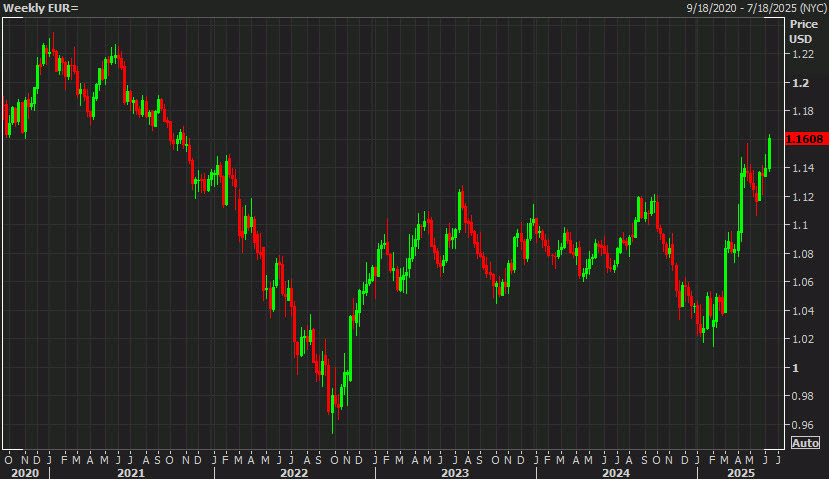Click the latest green candle near 1.16

[770, 153]
